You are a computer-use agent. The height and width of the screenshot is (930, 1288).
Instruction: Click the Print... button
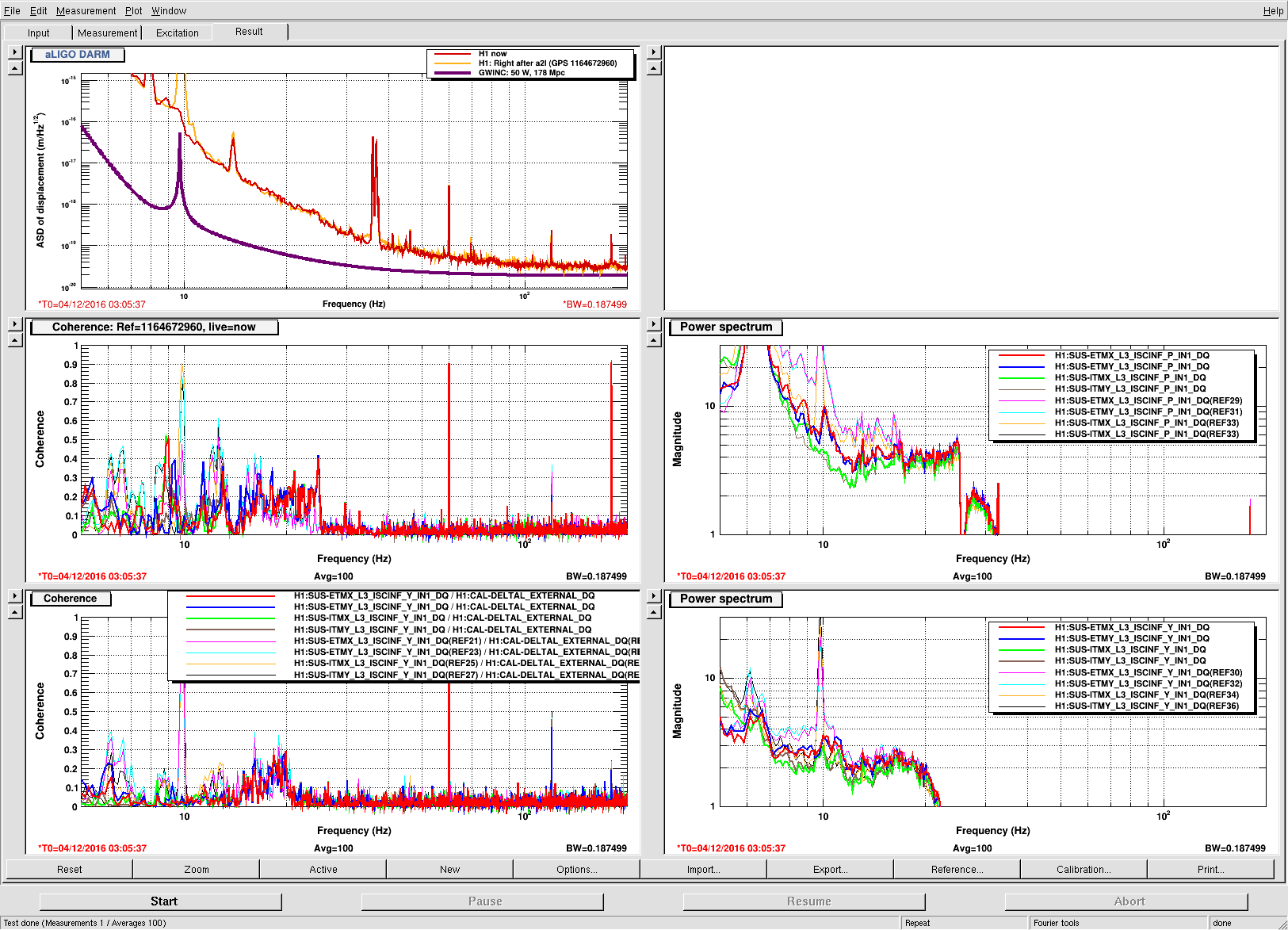[1211, 870]
